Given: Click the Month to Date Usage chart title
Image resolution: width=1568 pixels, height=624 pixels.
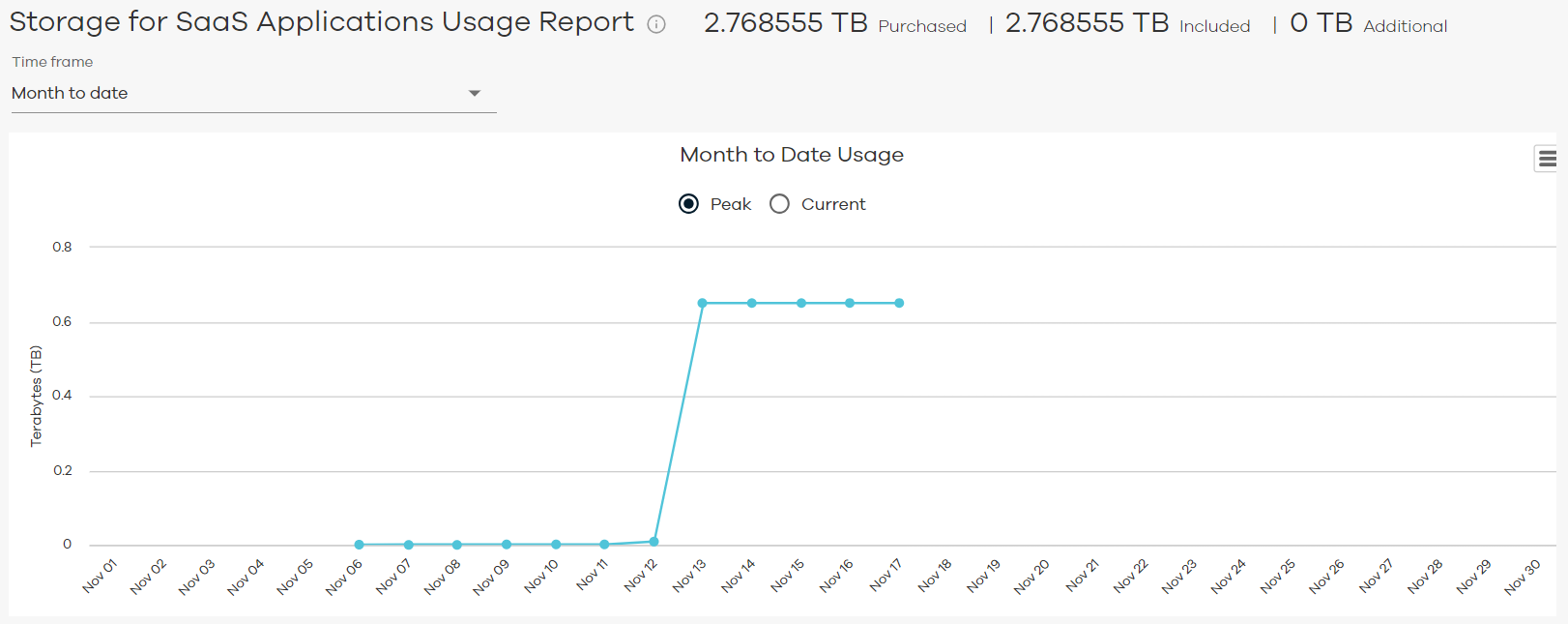Looking at the screenshot, I should (x=792, y=154).
